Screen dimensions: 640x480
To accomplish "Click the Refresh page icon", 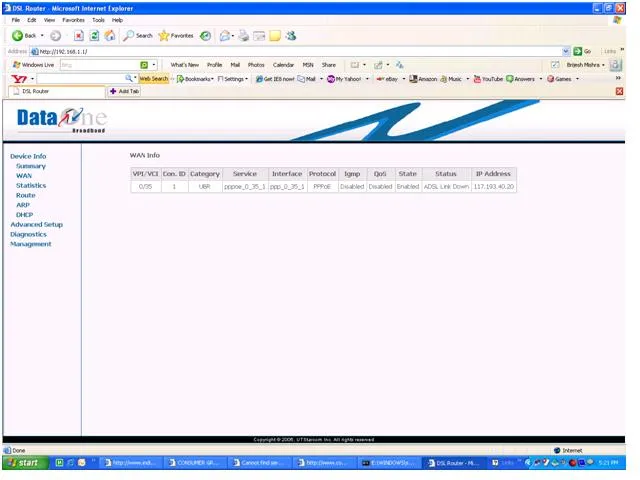I will [x=94, y=35].
